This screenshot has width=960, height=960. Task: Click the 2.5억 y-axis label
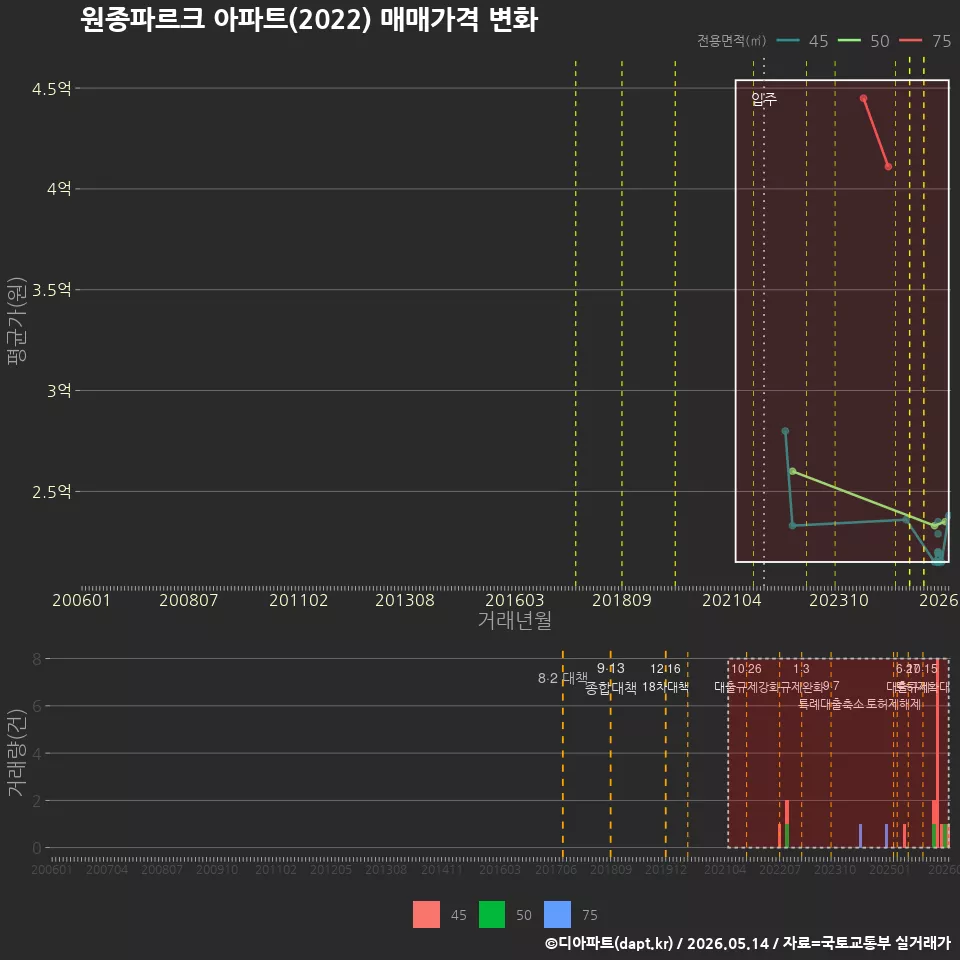point(51,492)
